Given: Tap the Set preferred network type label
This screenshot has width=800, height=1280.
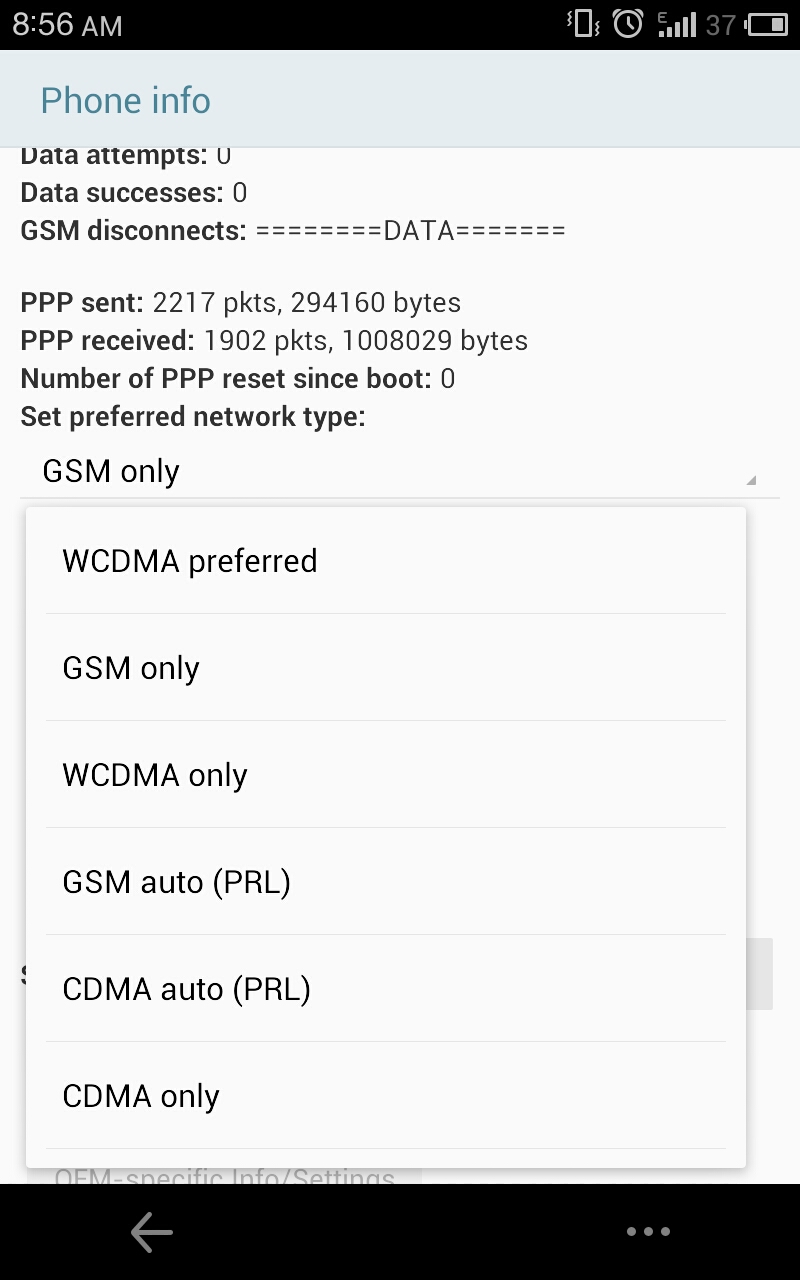Looking at the screenshot, I should coord(193,417).
